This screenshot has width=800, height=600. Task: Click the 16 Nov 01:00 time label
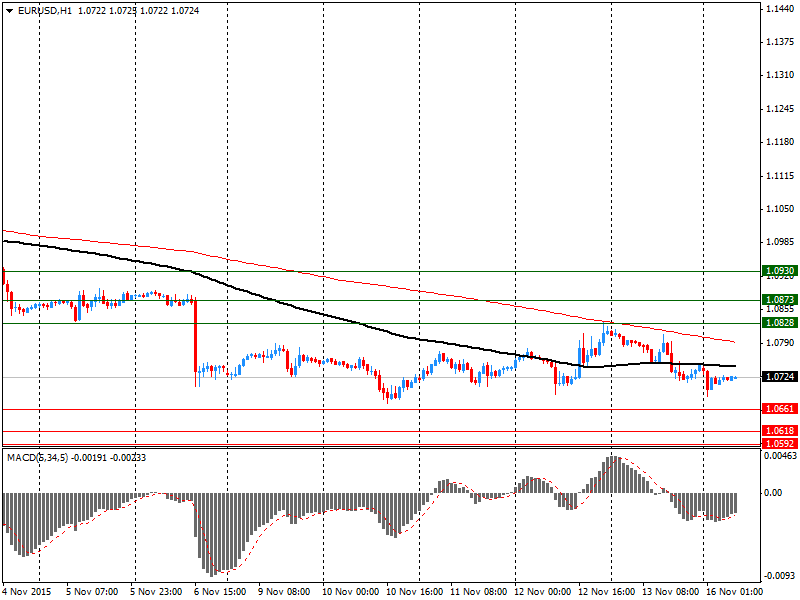pyautogui.click(x=734, y=592)
